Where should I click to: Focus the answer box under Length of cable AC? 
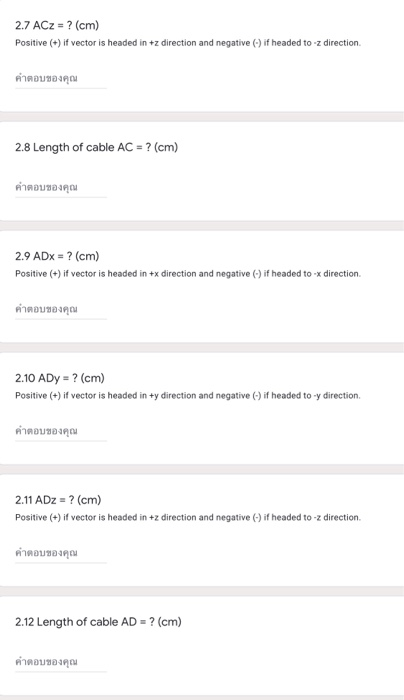pyautogui.click(x=61, y=188)
